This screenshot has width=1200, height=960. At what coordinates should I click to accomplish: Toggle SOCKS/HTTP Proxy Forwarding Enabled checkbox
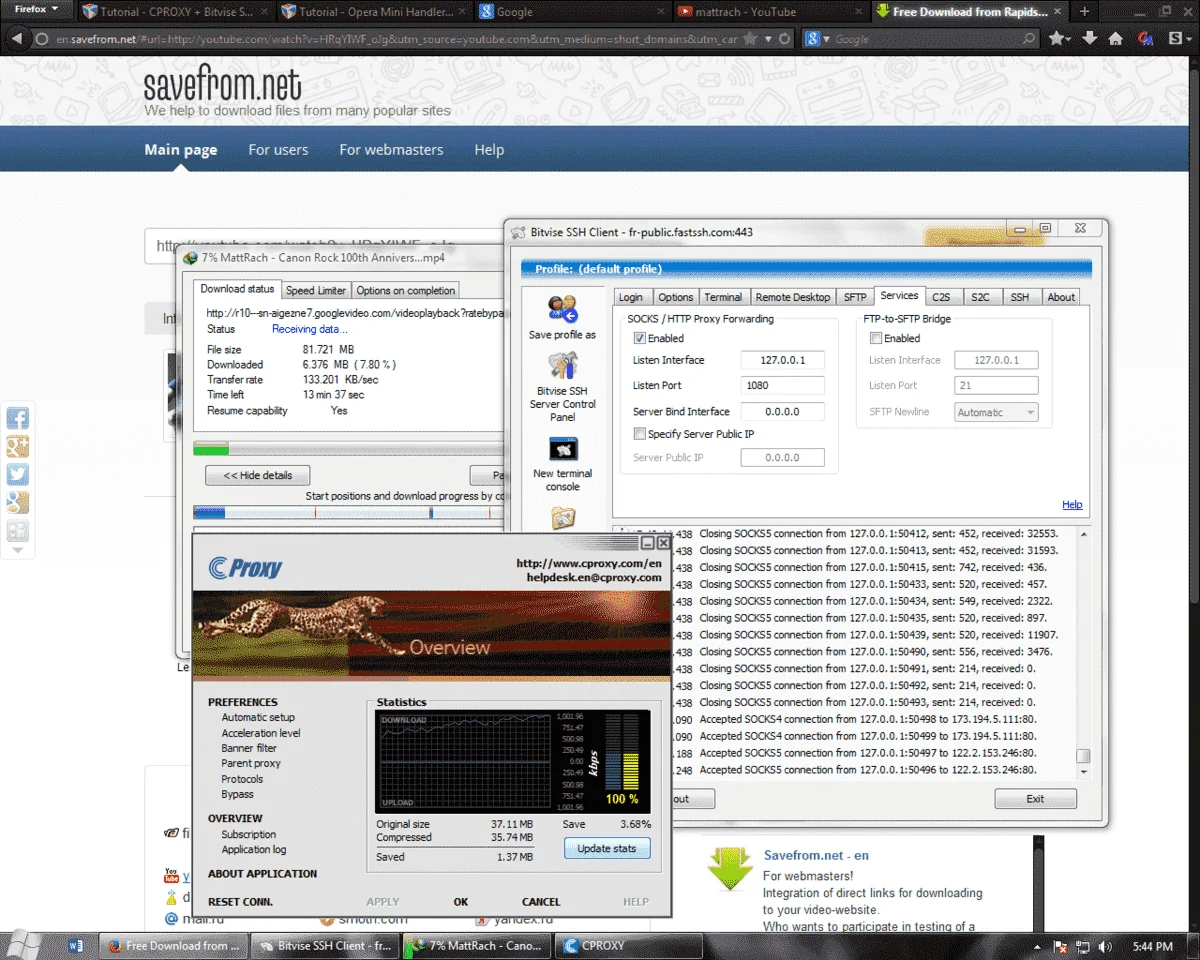coord(640,338)
